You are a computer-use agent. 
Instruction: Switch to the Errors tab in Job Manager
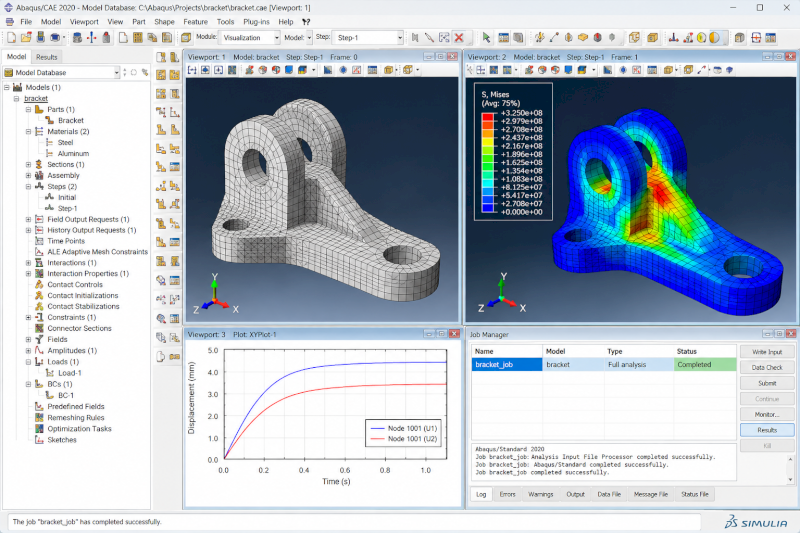pos(507,494)
